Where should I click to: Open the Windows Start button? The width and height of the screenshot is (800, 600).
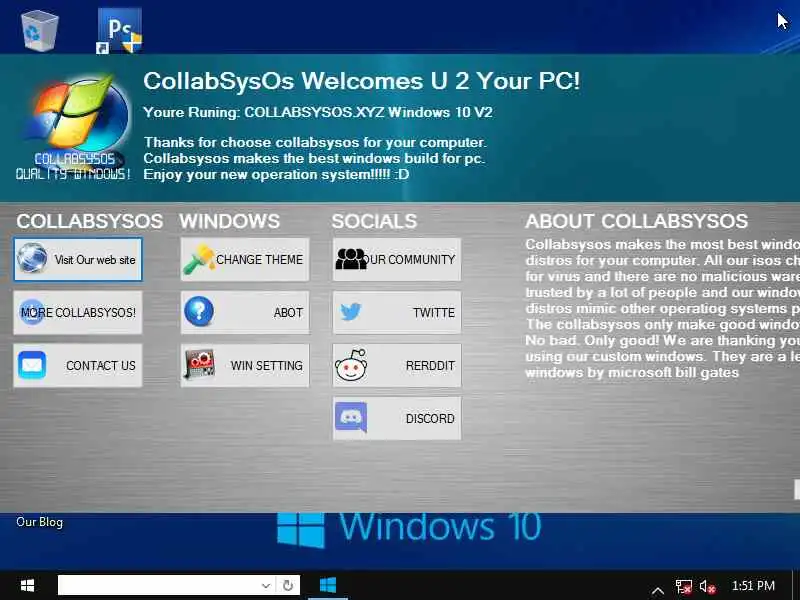click(27, 585)
